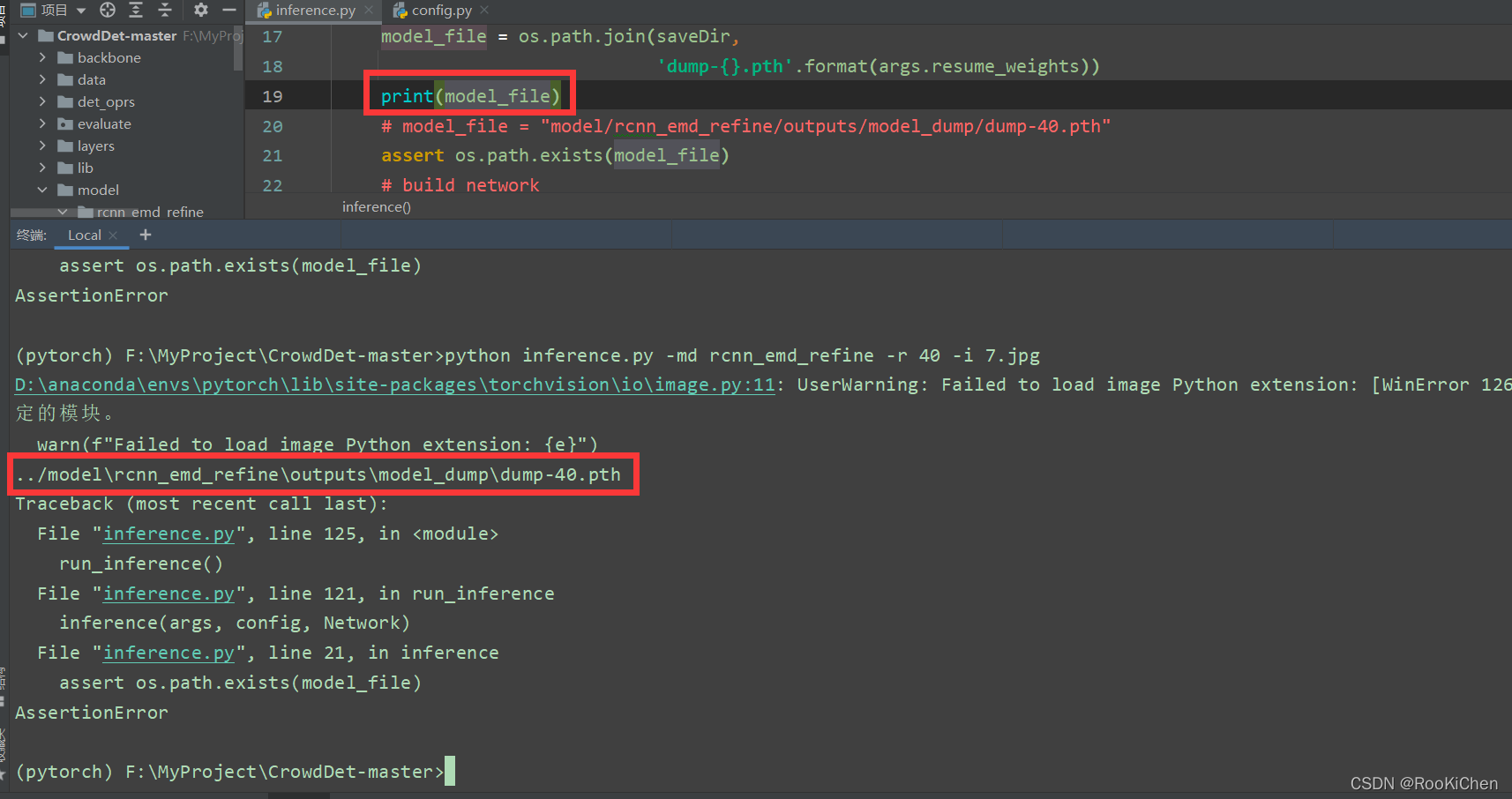1512x799 pixels.
Task: Close the inference.py tab
Action: pos(369,11)
